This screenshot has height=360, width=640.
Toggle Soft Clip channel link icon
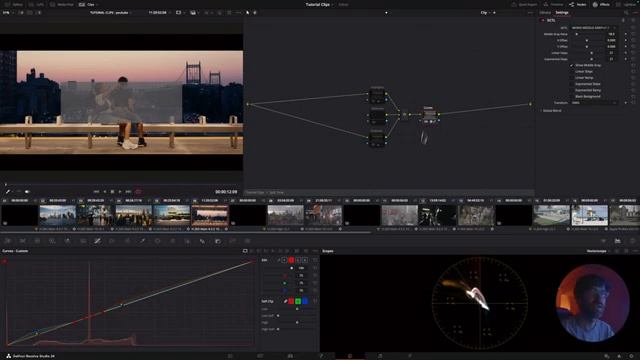pyautogui.click(x=285, y=301)
